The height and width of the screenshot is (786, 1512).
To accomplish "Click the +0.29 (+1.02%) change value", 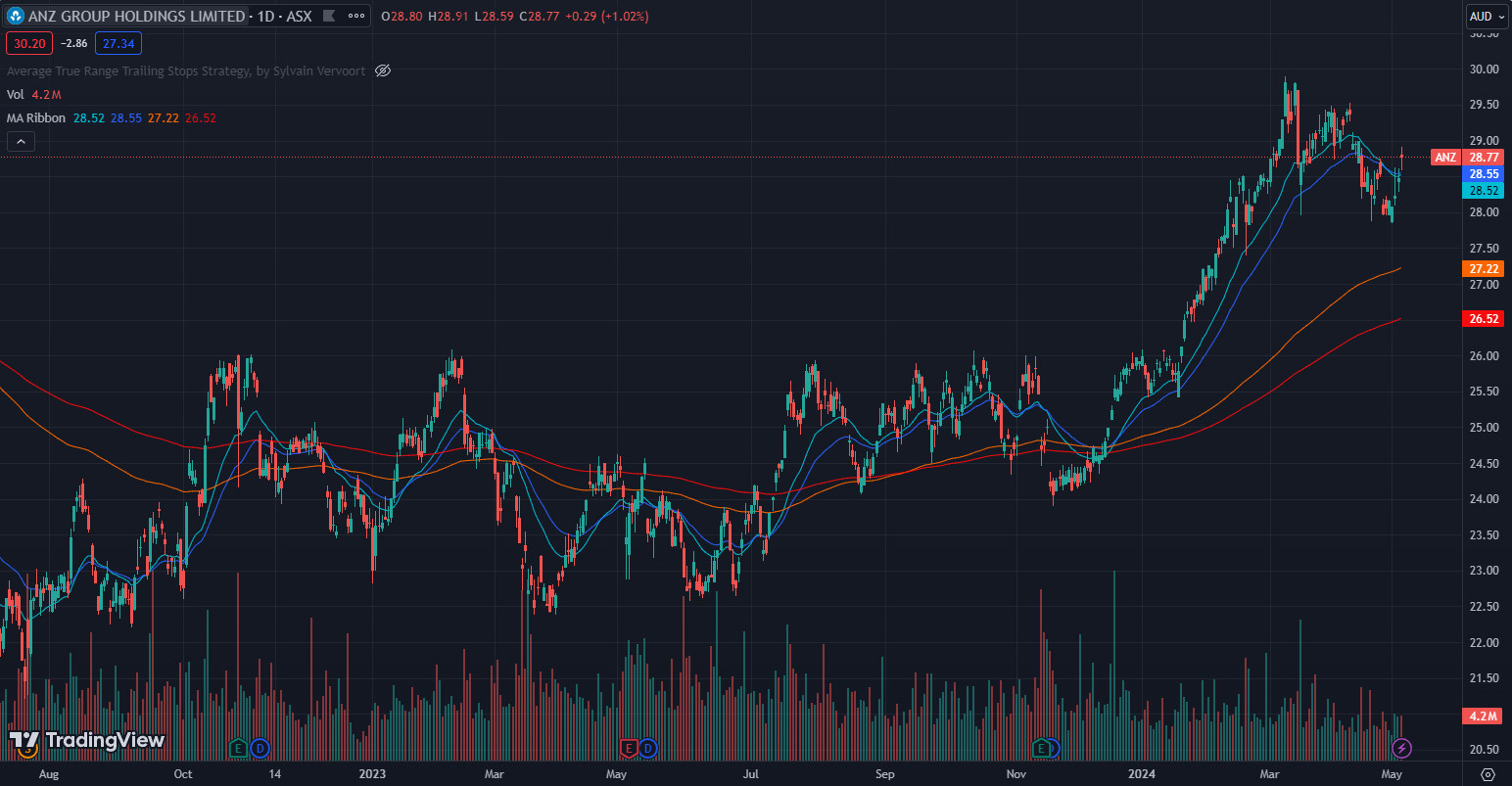I will [608, 17].
